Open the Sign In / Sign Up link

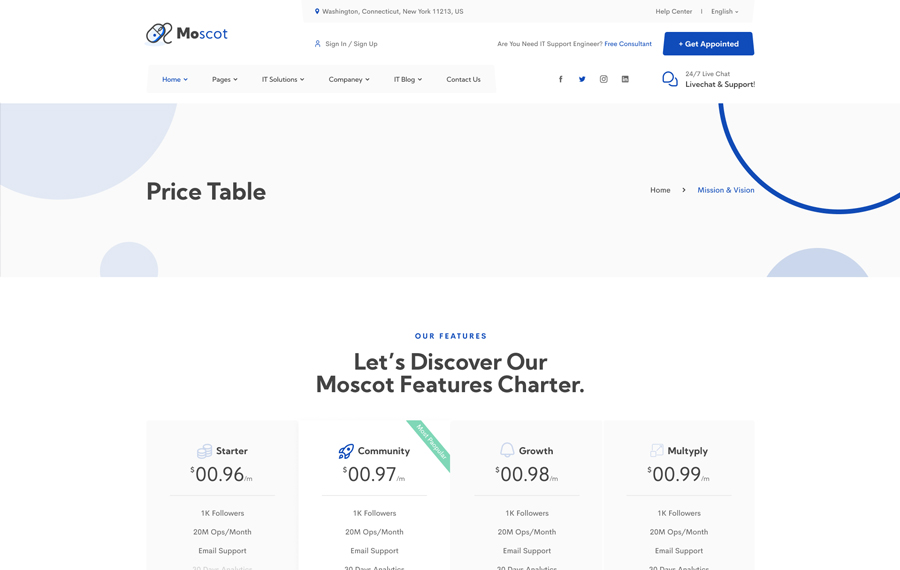pos(351,44)
